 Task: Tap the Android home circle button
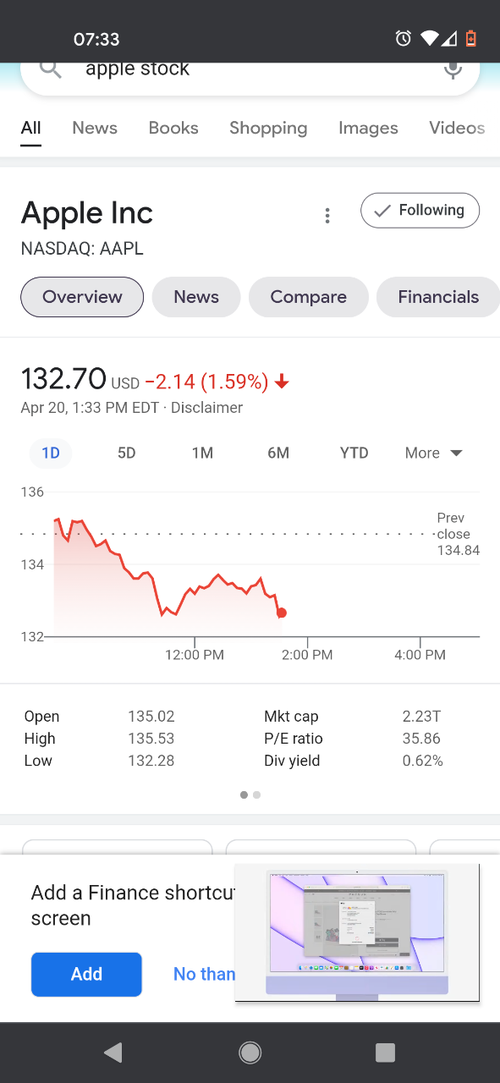(250, 1053)
